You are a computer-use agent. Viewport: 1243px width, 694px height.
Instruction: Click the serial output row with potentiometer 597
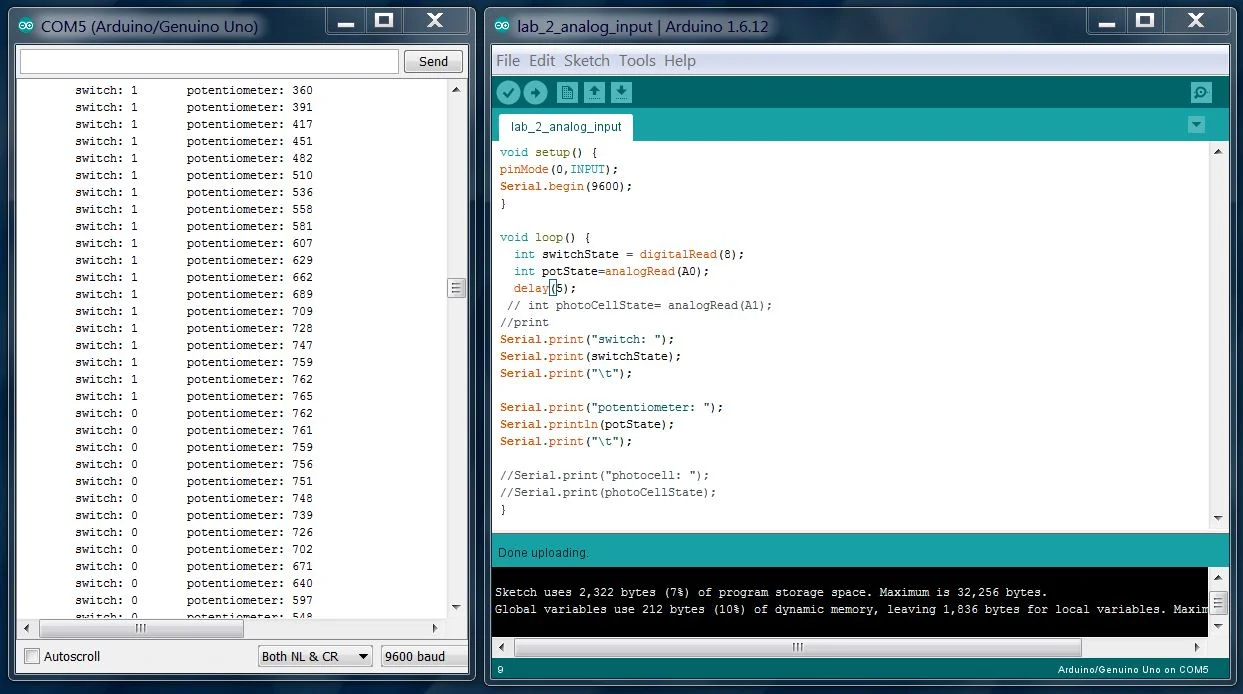click(x=194, y=600)
